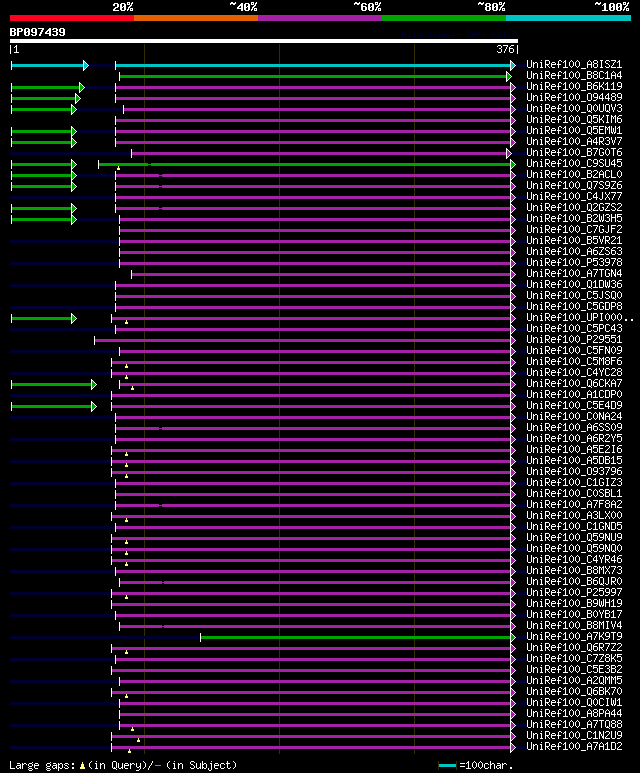
Task: Click the UniRef100_A5E2I6 label
Action: click(x=574, y=450)
